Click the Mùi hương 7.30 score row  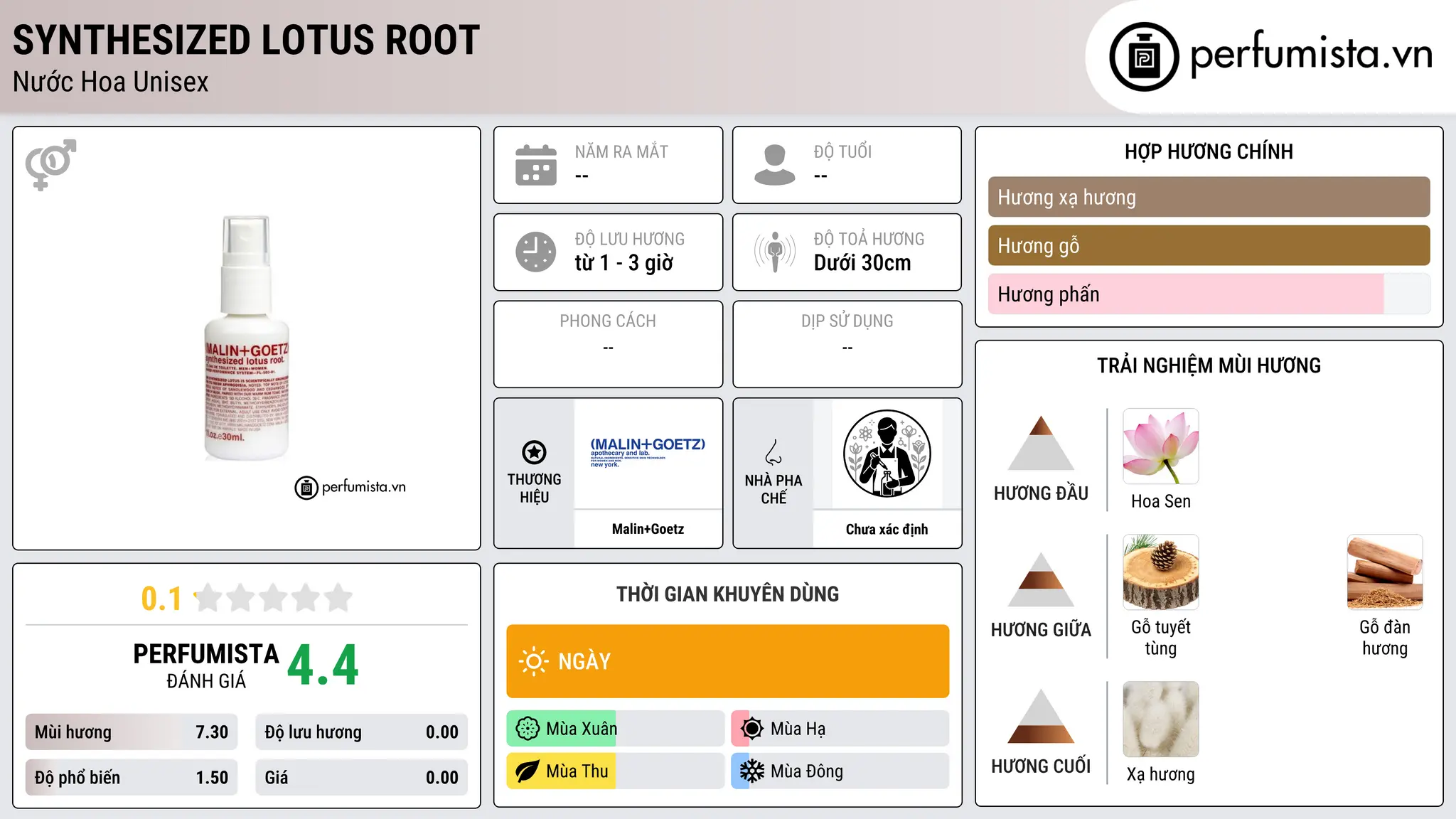pyautogui.click(x=132, y=732)
